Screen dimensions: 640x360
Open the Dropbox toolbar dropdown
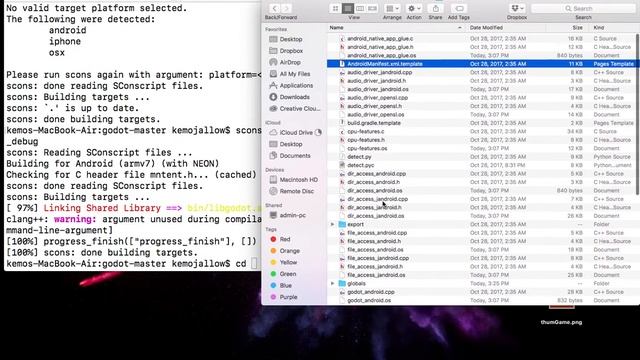pos(517,8)
